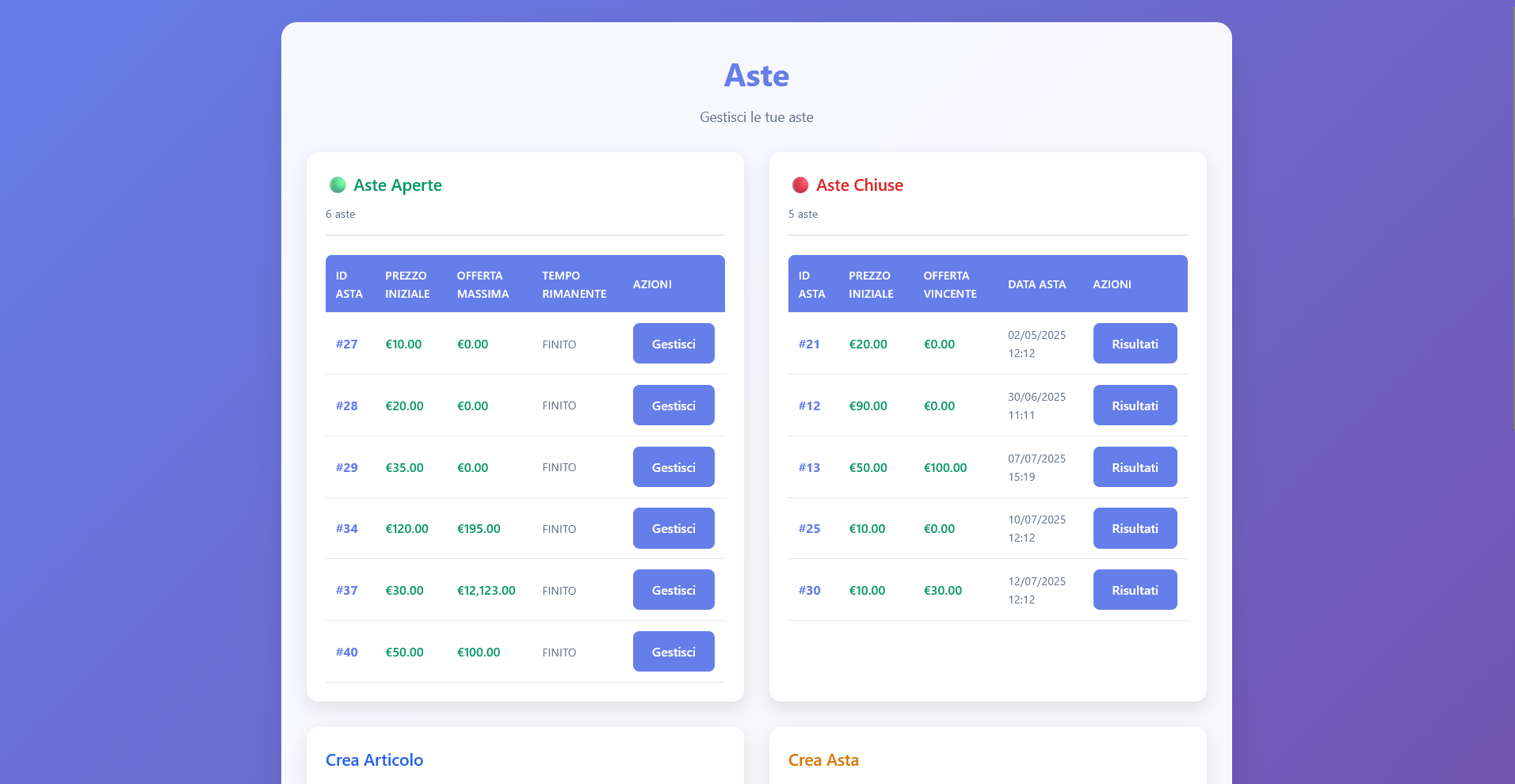Screen dimensions: 1515x784
Task: Click the Tempo Rimanente column header
Action: [574, 284]
